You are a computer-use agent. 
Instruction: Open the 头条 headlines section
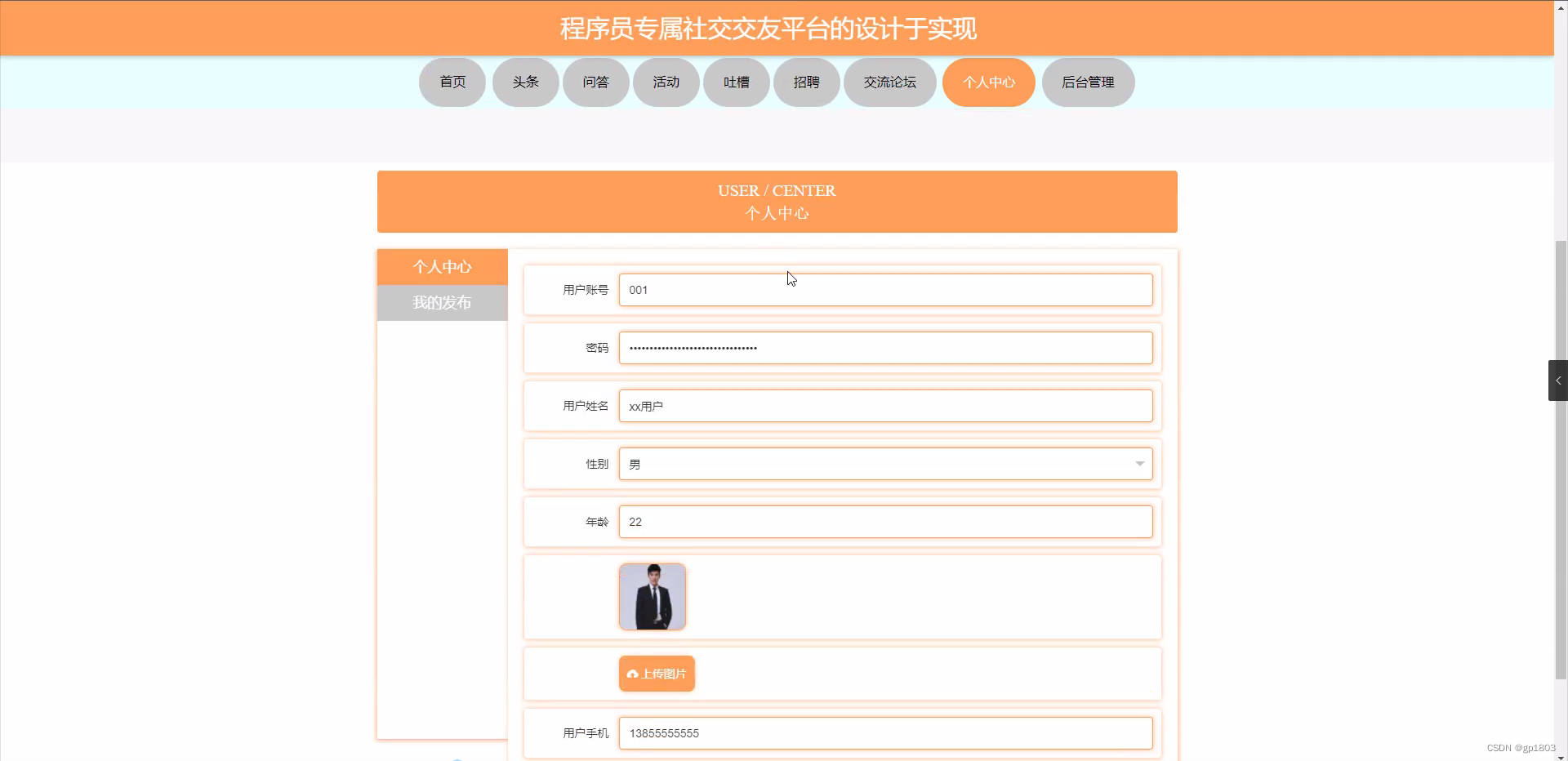click(x=525, y=82)
